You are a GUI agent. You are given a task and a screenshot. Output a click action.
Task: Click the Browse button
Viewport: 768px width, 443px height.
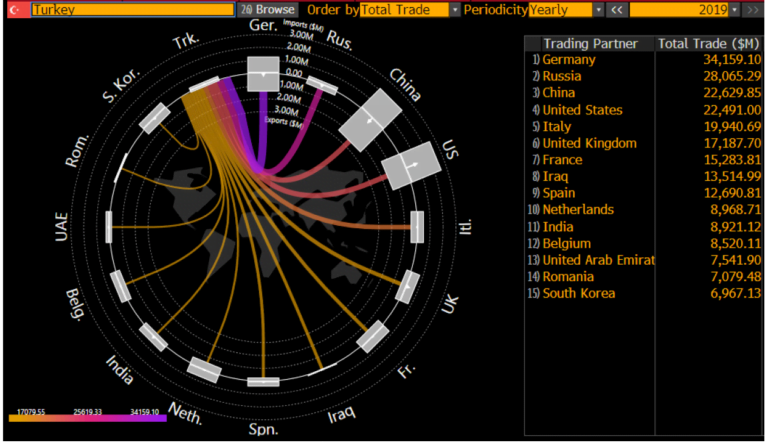(268, 9)
